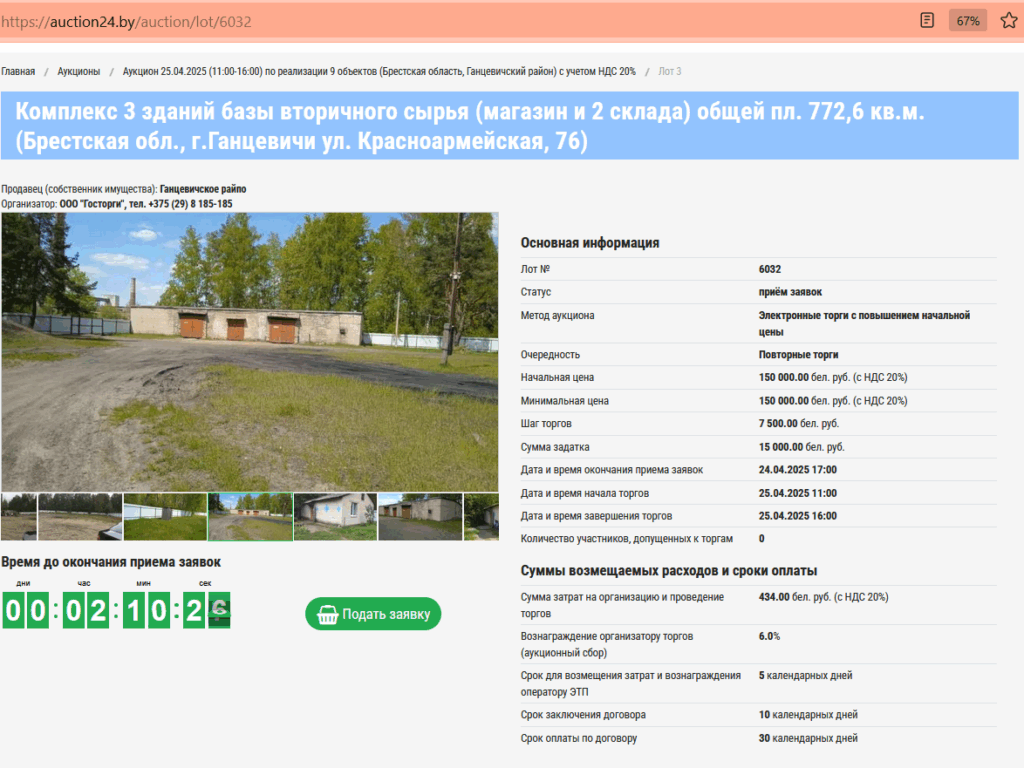Image resolution: width=1024 pixels, height=768 pixels.
Task: Open the Аукцион 25.04.2025 breadcrumb link
Action: coord(379,71)
